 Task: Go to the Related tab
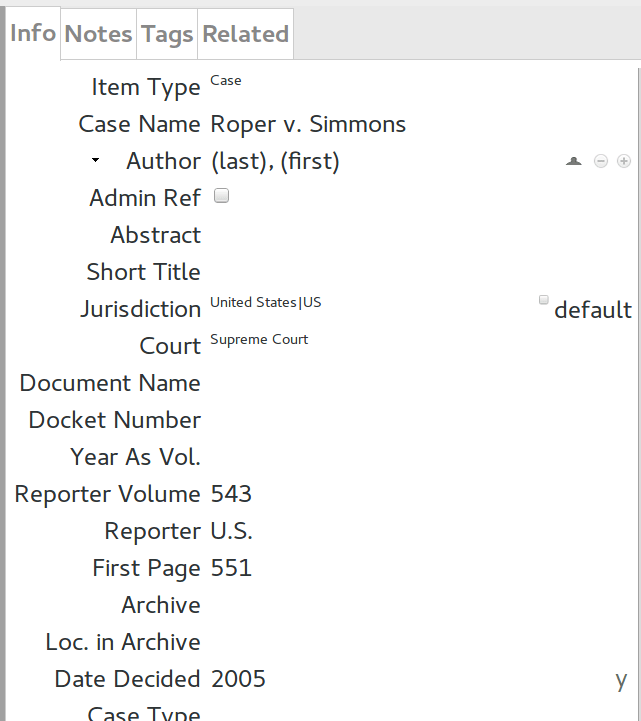[x=245, y=34]
